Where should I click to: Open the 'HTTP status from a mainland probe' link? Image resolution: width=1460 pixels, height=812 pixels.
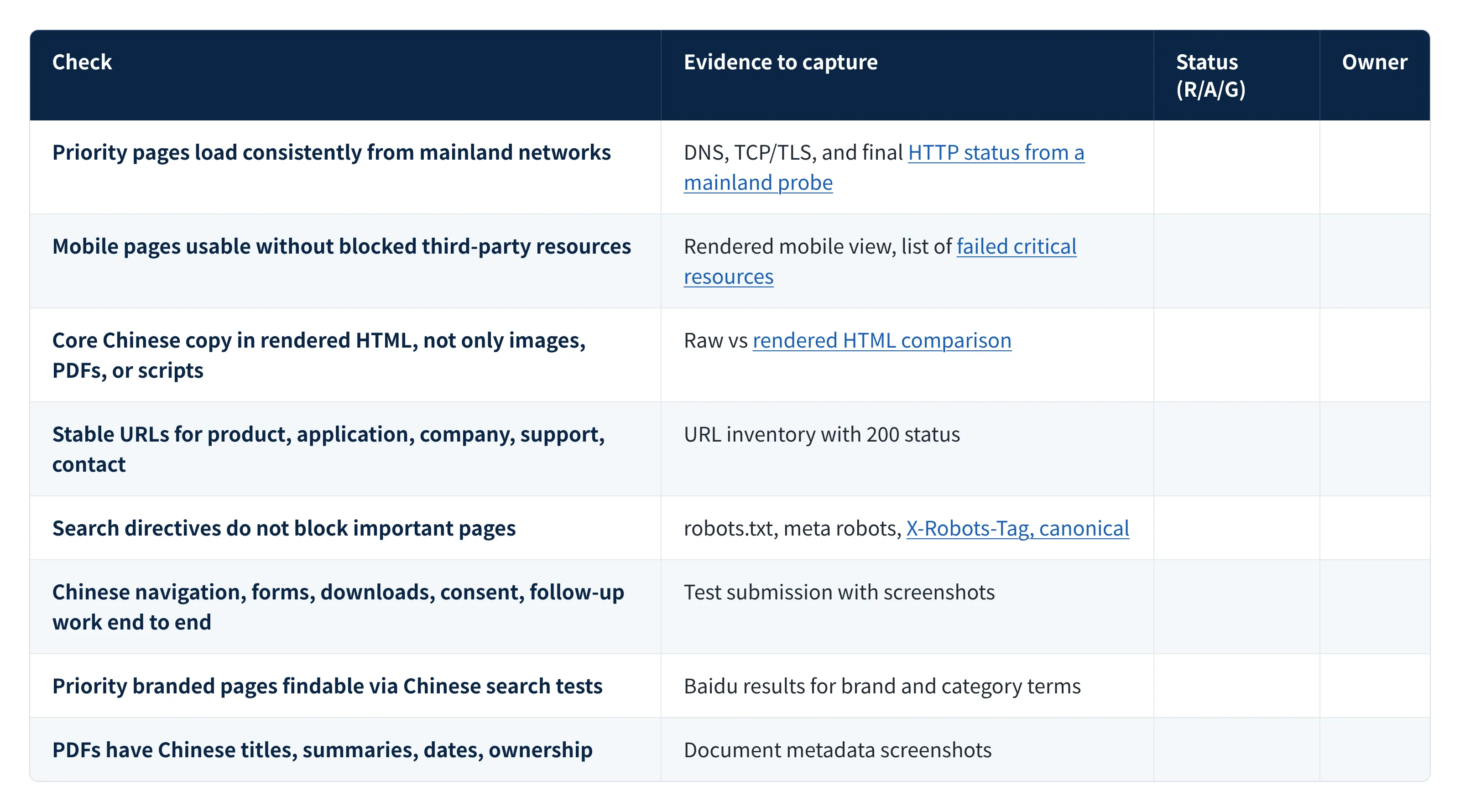point(996,152)
